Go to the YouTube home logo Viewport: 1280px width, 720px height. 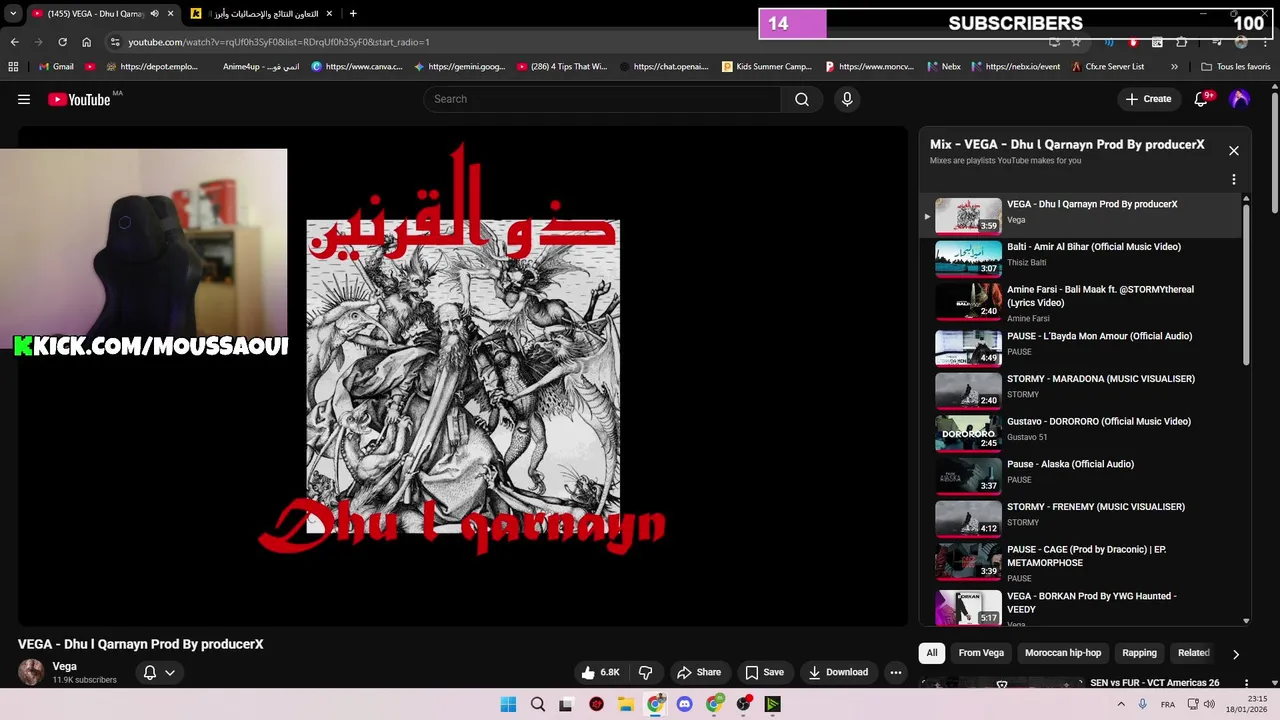pyautogui.click(x=79, y=99)
